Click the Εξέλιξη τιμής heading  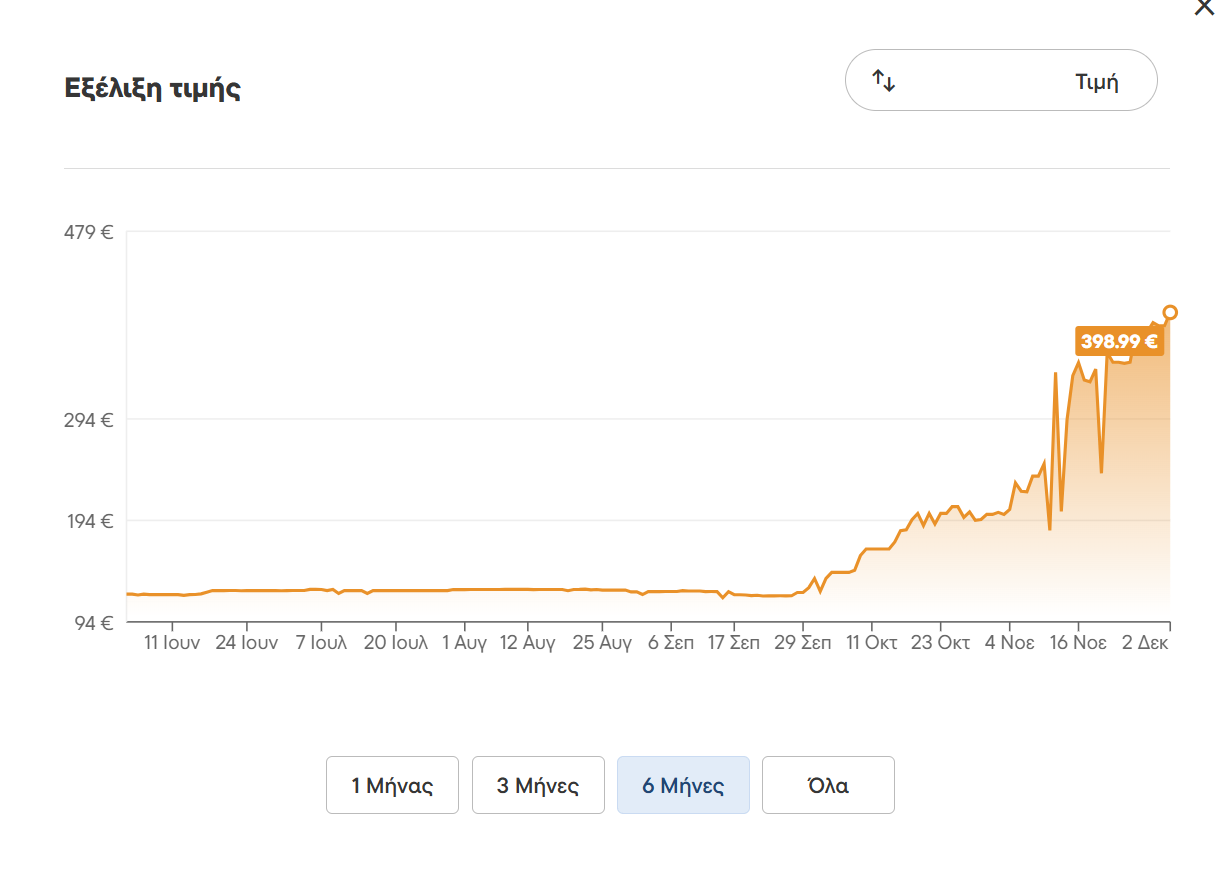tap(152, 88)
